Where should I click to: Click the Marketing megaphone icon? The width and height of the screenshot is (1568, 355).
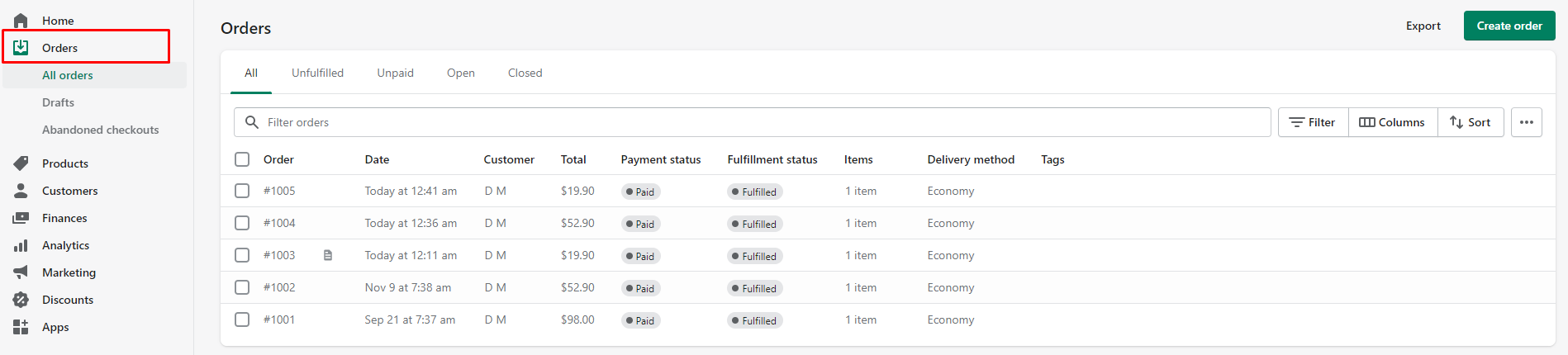pos(21,272)
